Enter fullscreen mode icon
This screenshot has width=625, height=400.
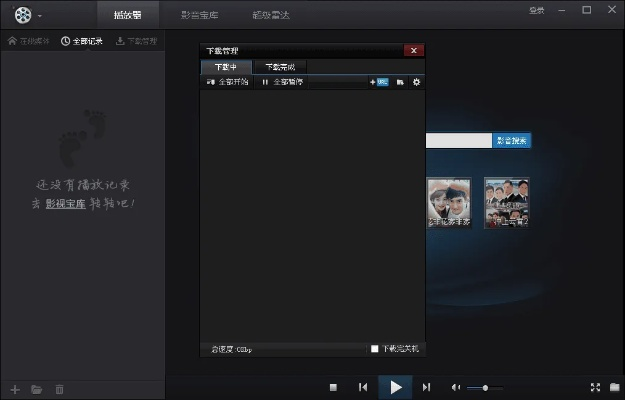point(595,387)
